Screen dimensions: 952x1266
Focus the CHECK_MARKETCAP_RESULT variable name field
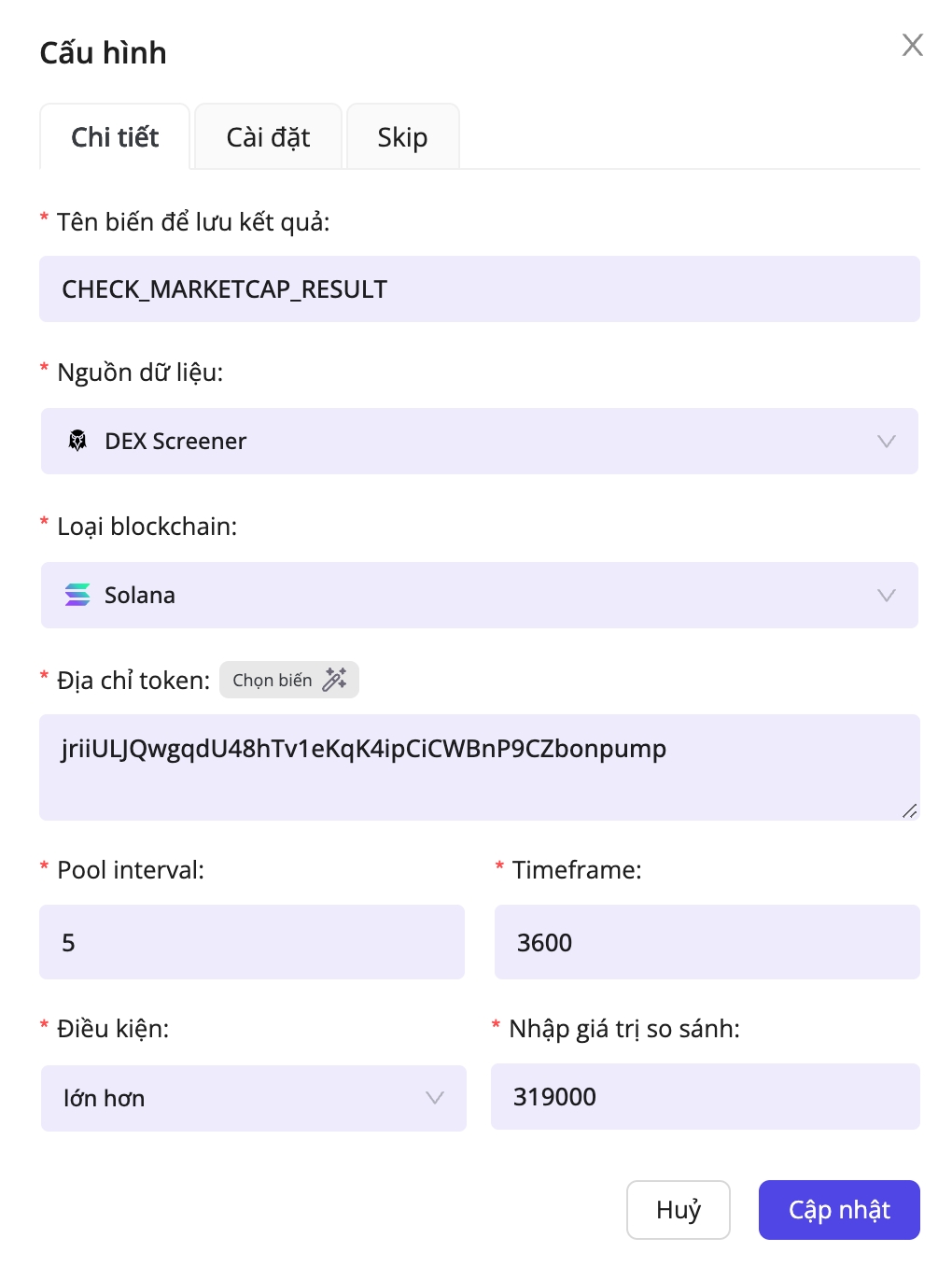pyautogui.click(x=479, y=289)
